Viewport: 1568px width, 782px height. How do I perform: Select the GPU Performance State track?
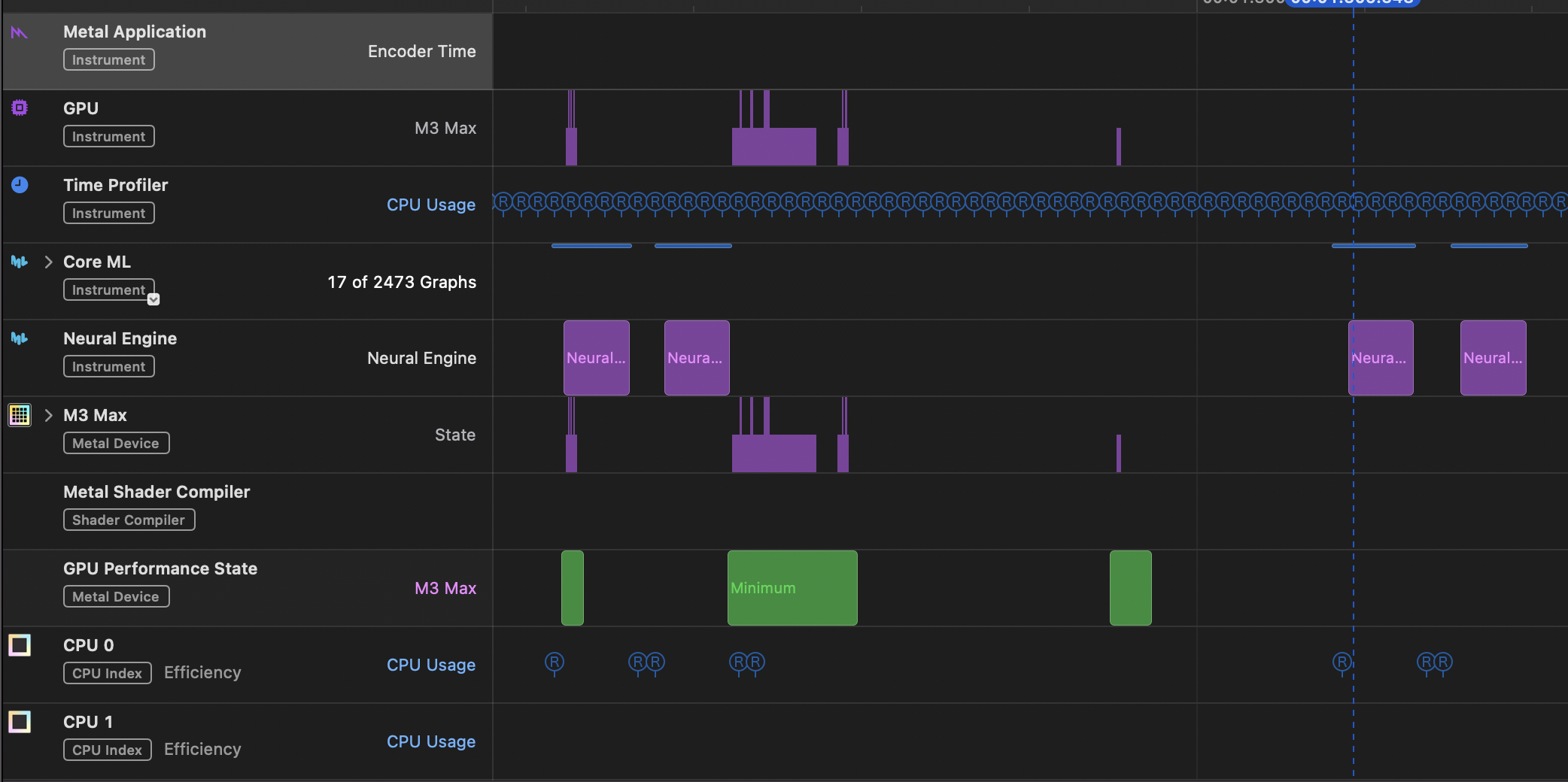(160, 568)
